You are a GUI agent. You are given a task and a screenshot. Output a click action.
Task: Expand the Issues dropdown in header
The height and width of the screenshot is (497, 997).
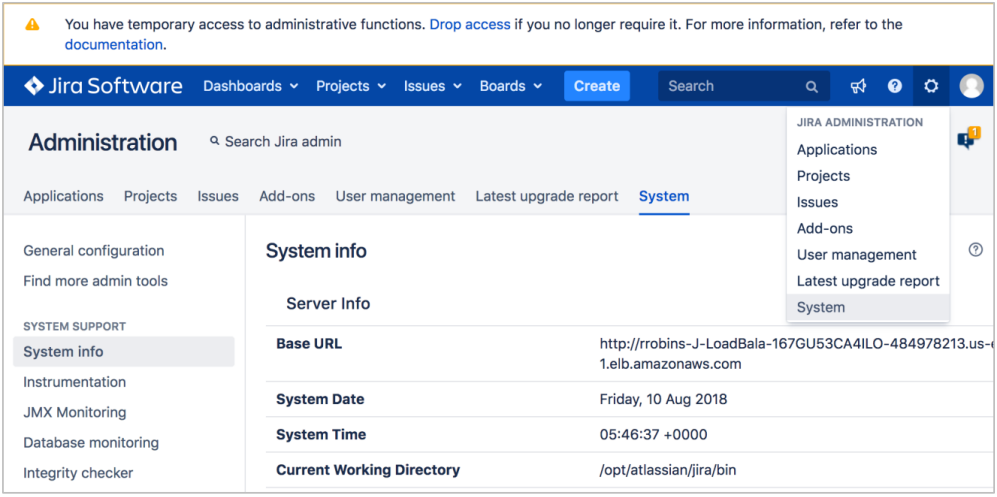point(432,86)
